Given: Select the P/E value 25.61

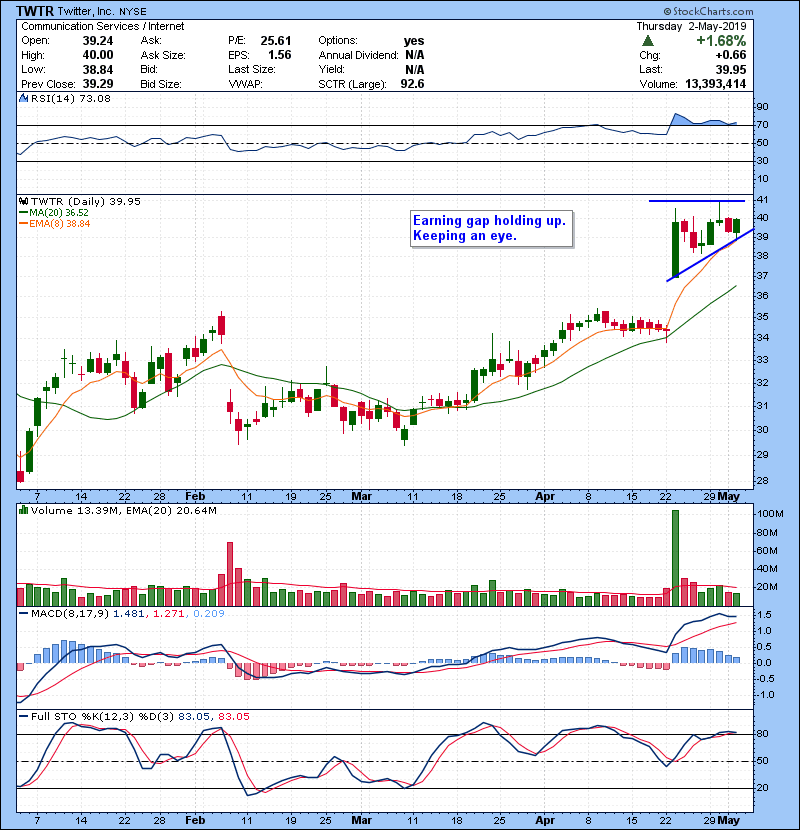Looking at the screenshot, I should 276,41.
